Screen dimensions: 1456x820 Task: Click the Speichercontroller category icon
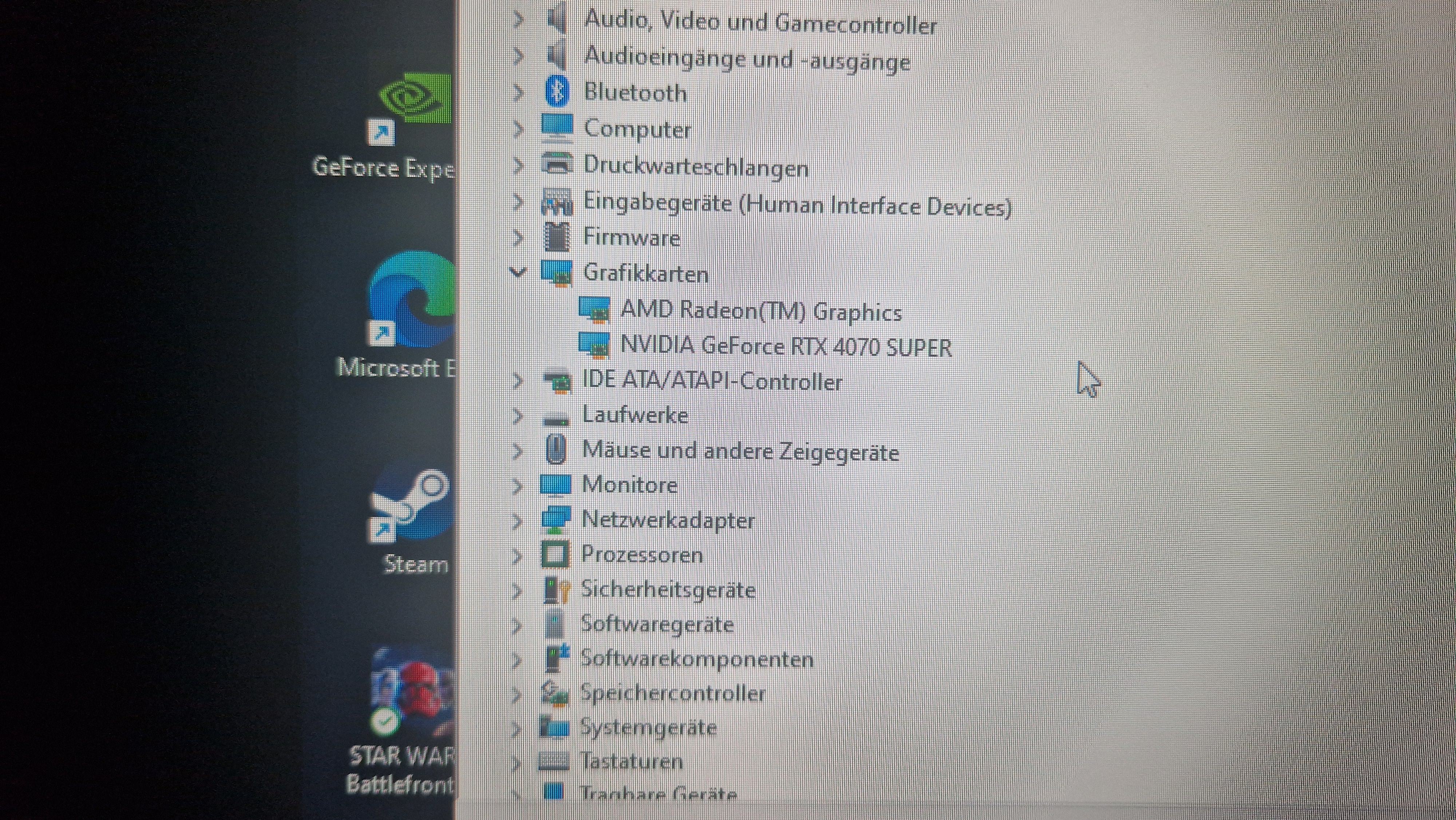[x=554, y=693]
